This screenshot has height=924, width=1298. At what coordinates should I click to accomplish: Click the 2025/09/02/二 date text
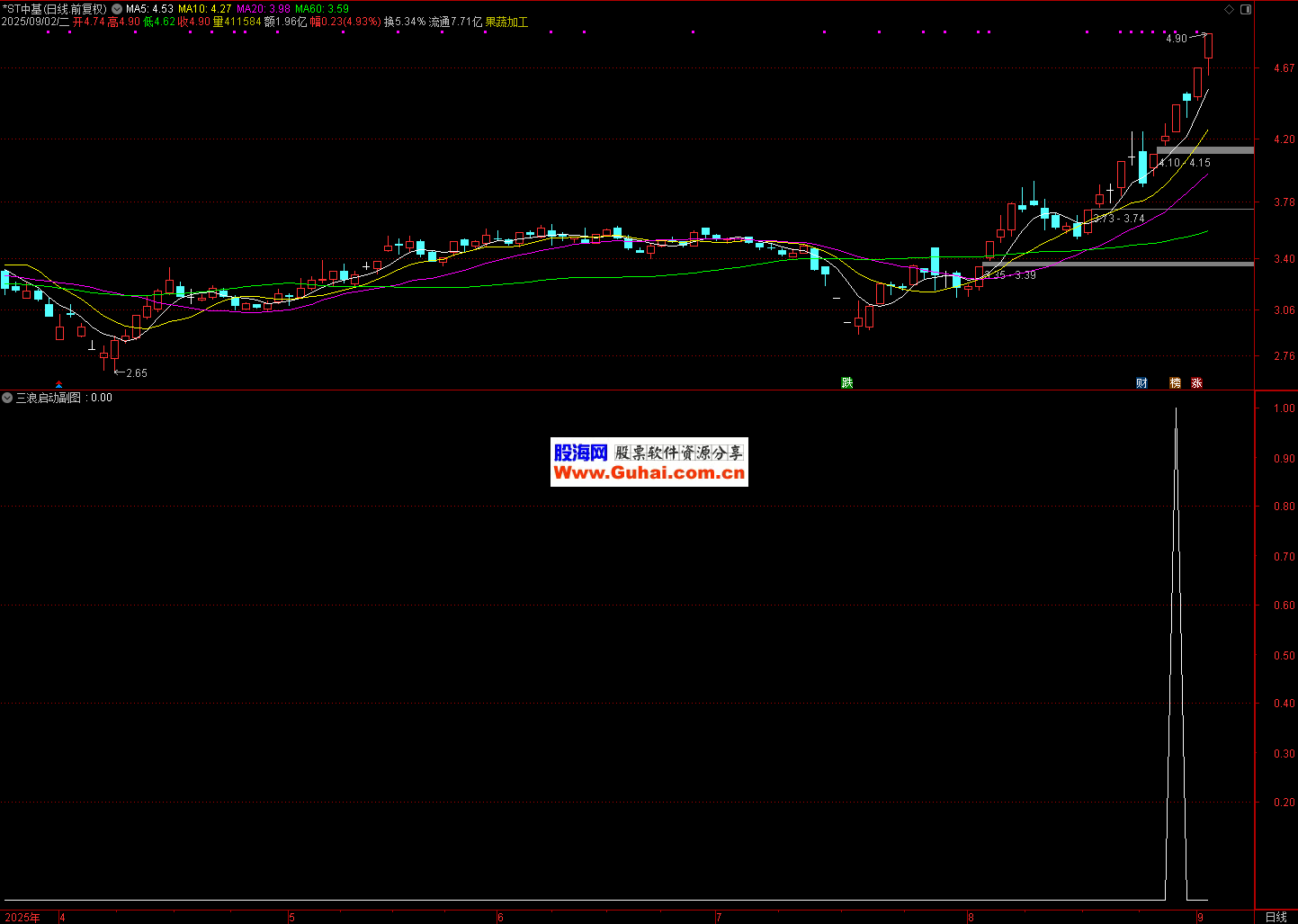[35, 22]
